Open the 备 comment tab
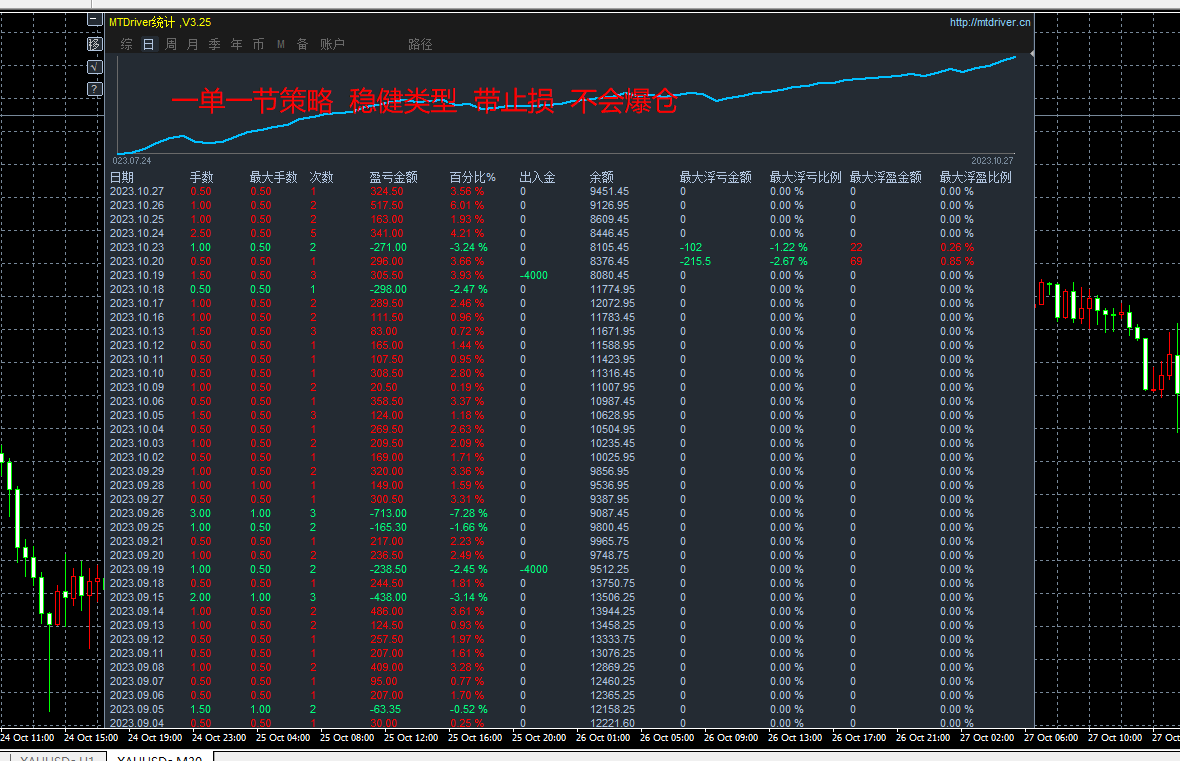 [x=303, y=44]
